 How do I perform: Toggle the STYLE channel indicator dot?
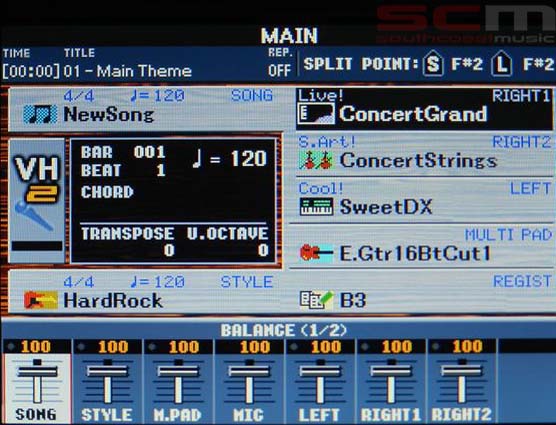[x=81, y=346]
